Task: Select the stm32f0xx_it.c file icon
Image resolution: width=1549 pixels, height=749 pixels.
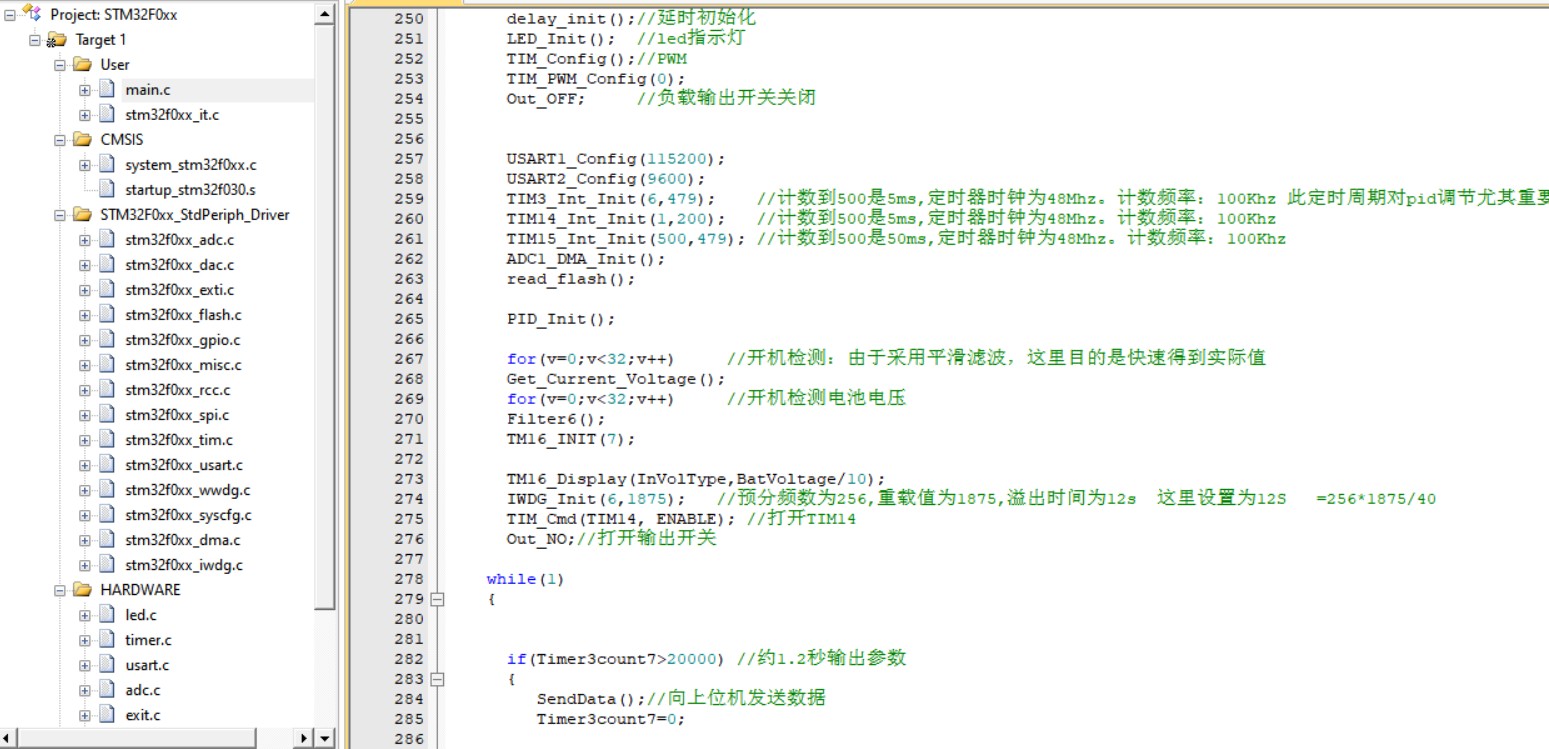Action: pyautogui.click(x=107, y=115)
